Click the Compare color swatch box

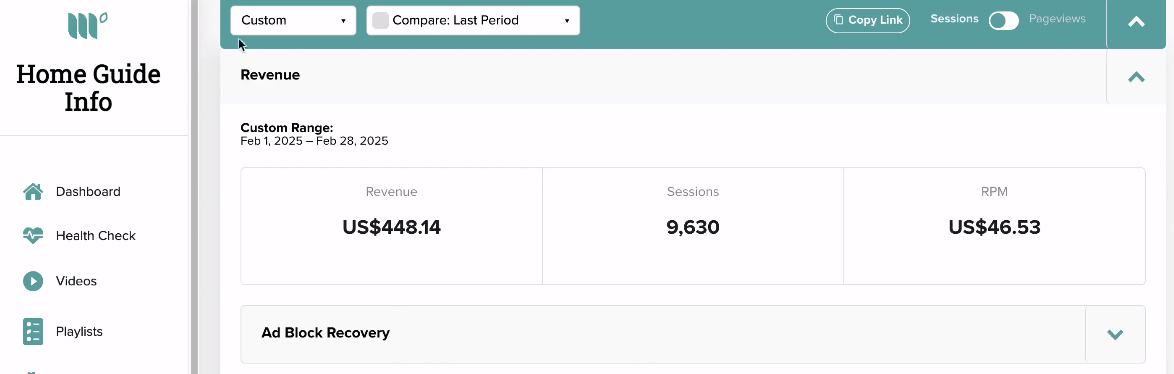coord(380,20)
